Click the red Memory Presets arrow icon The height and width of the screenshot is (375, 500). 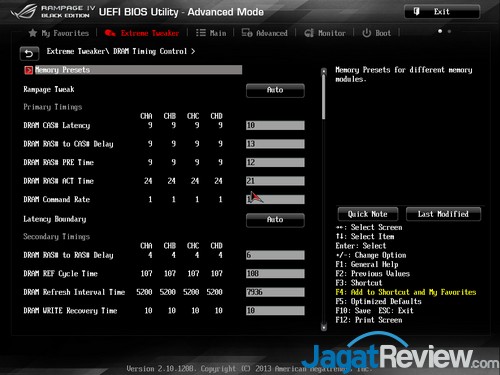pos(29,70)
